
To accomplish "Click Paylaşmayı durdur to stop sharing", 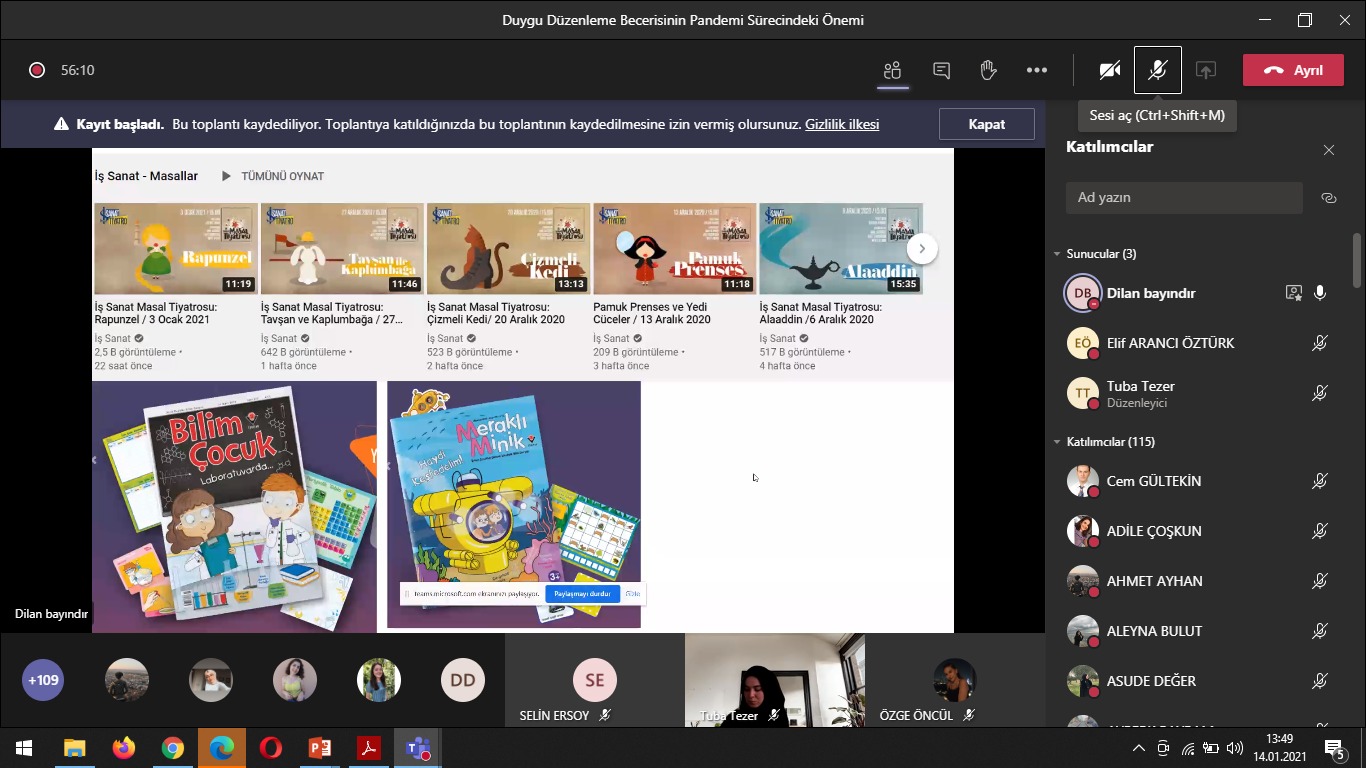I will [582, 594].
